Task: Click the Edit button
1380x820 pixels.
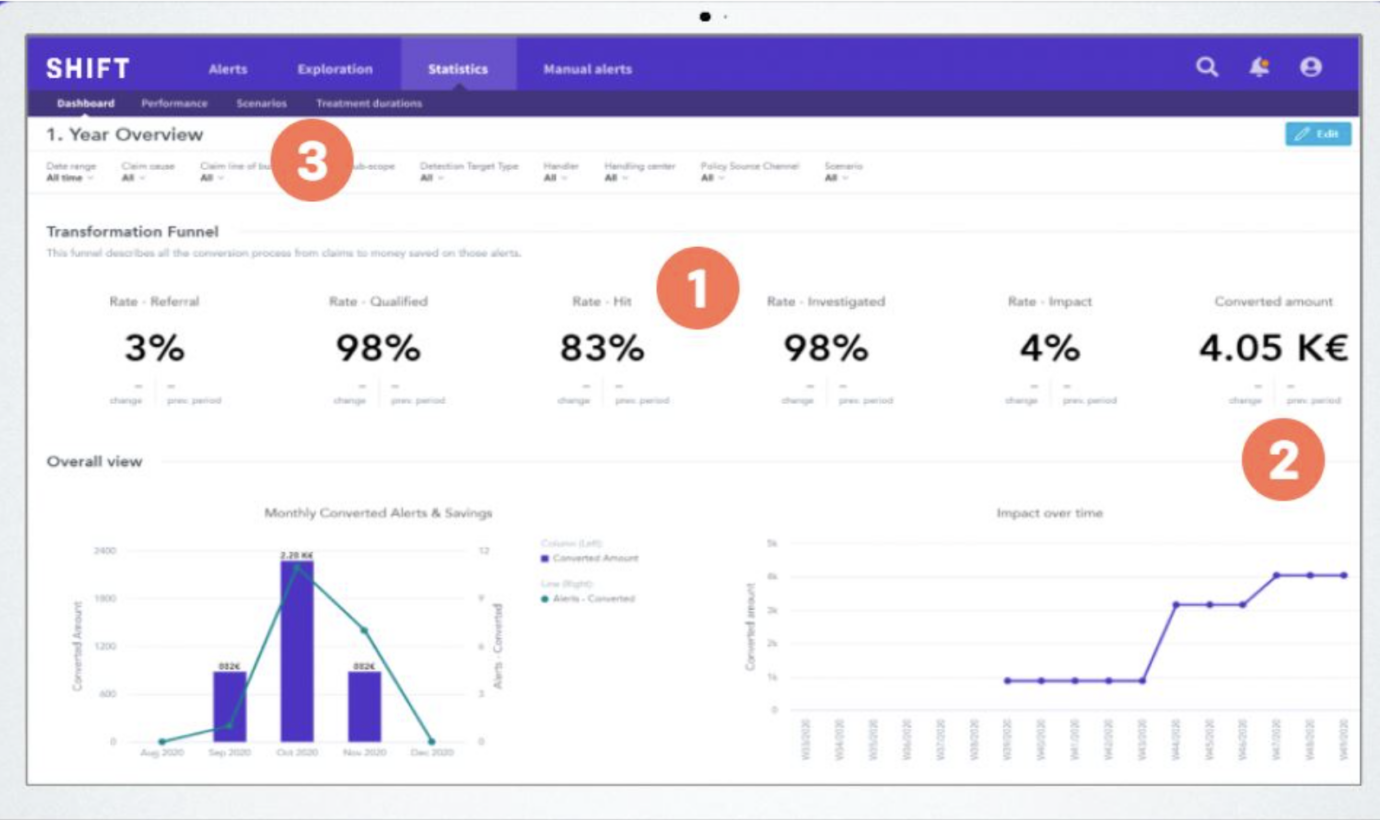Action: point(1318,134)
